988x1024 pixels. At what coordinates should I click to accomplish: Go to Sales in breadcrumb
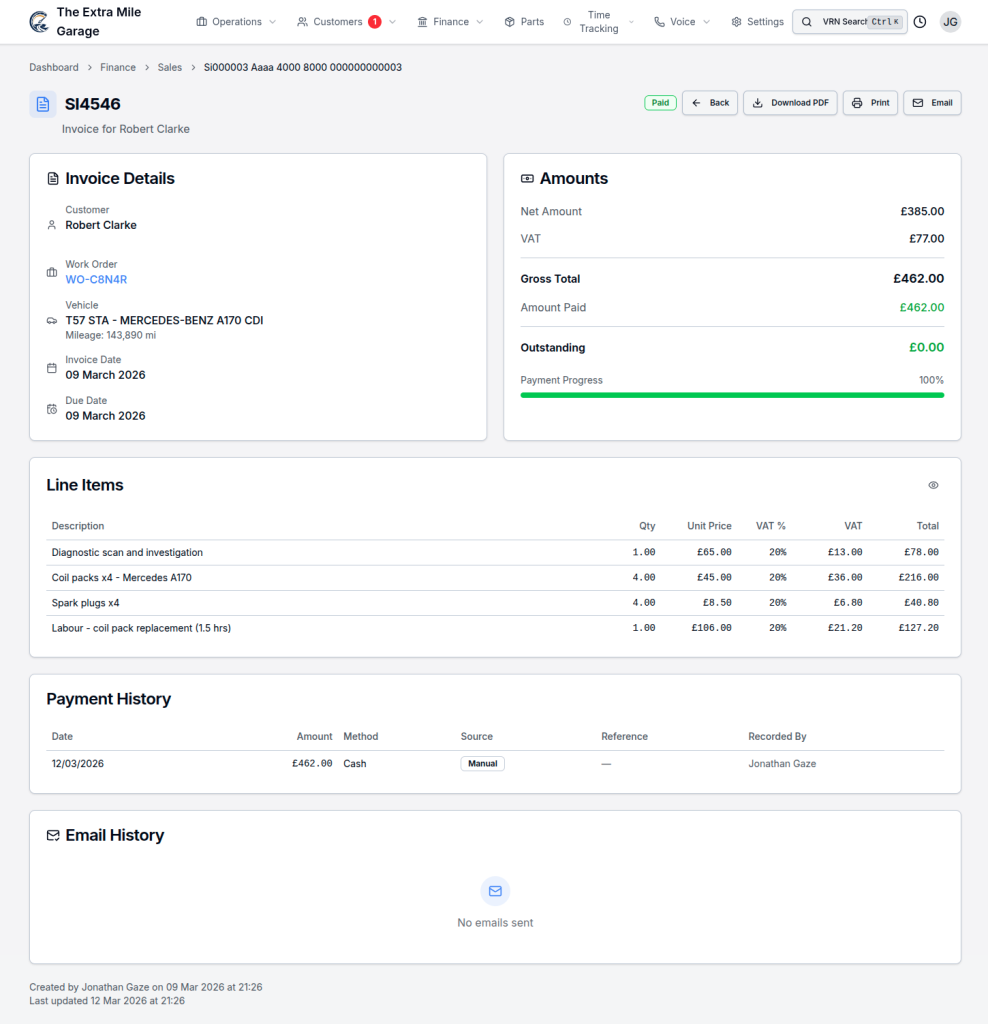point(170,68)
